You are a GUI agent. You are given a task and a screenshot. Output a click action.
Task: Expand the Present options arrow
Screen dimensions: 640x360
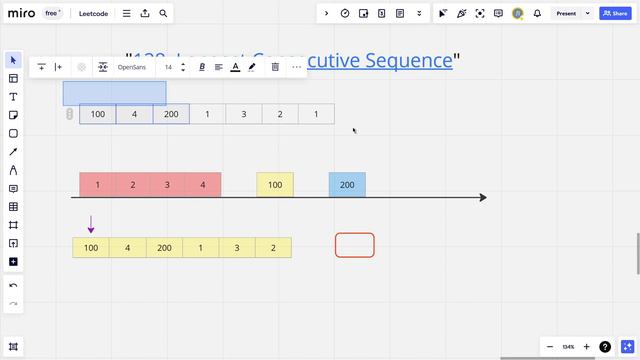coord(587,13)
